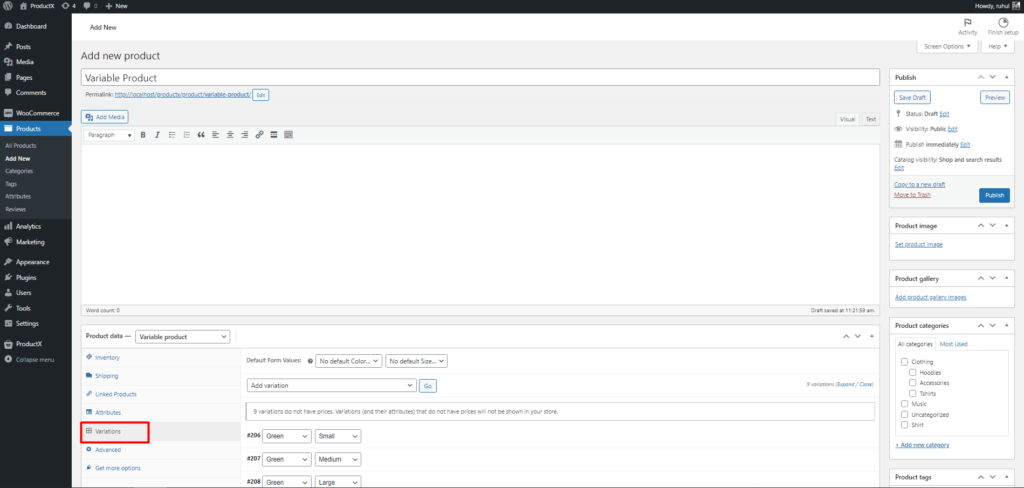Click the Default Form Values help icon
Screen dimensions: 1024x488
click(x=310, y=361)
